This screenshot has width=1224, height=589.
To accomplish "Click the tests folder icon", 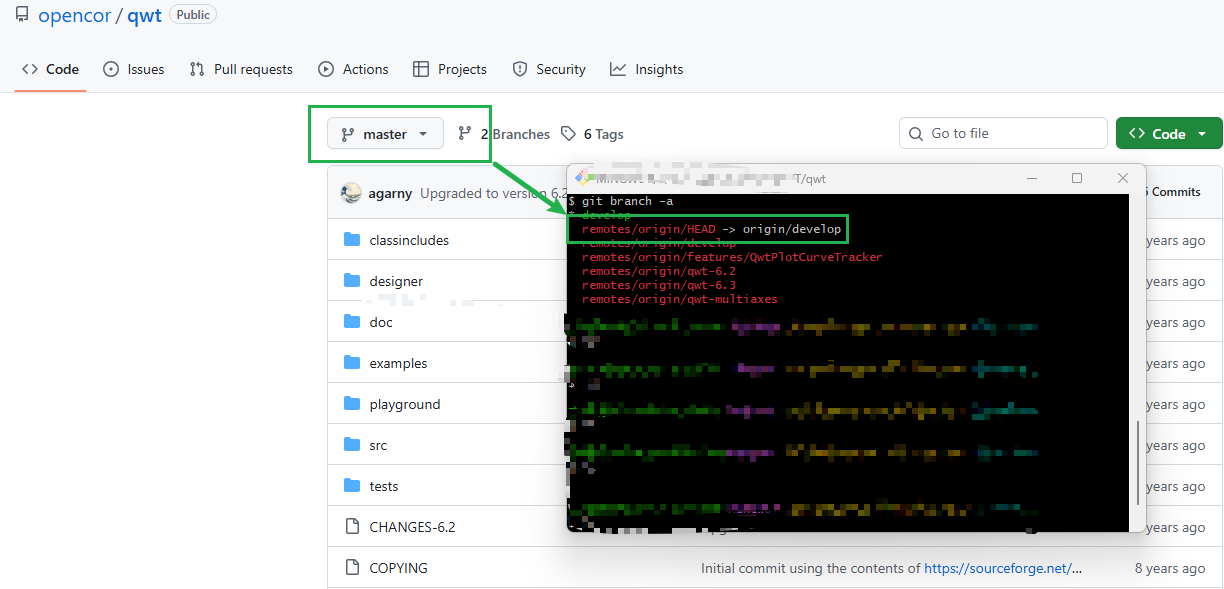I will point(352,486).
